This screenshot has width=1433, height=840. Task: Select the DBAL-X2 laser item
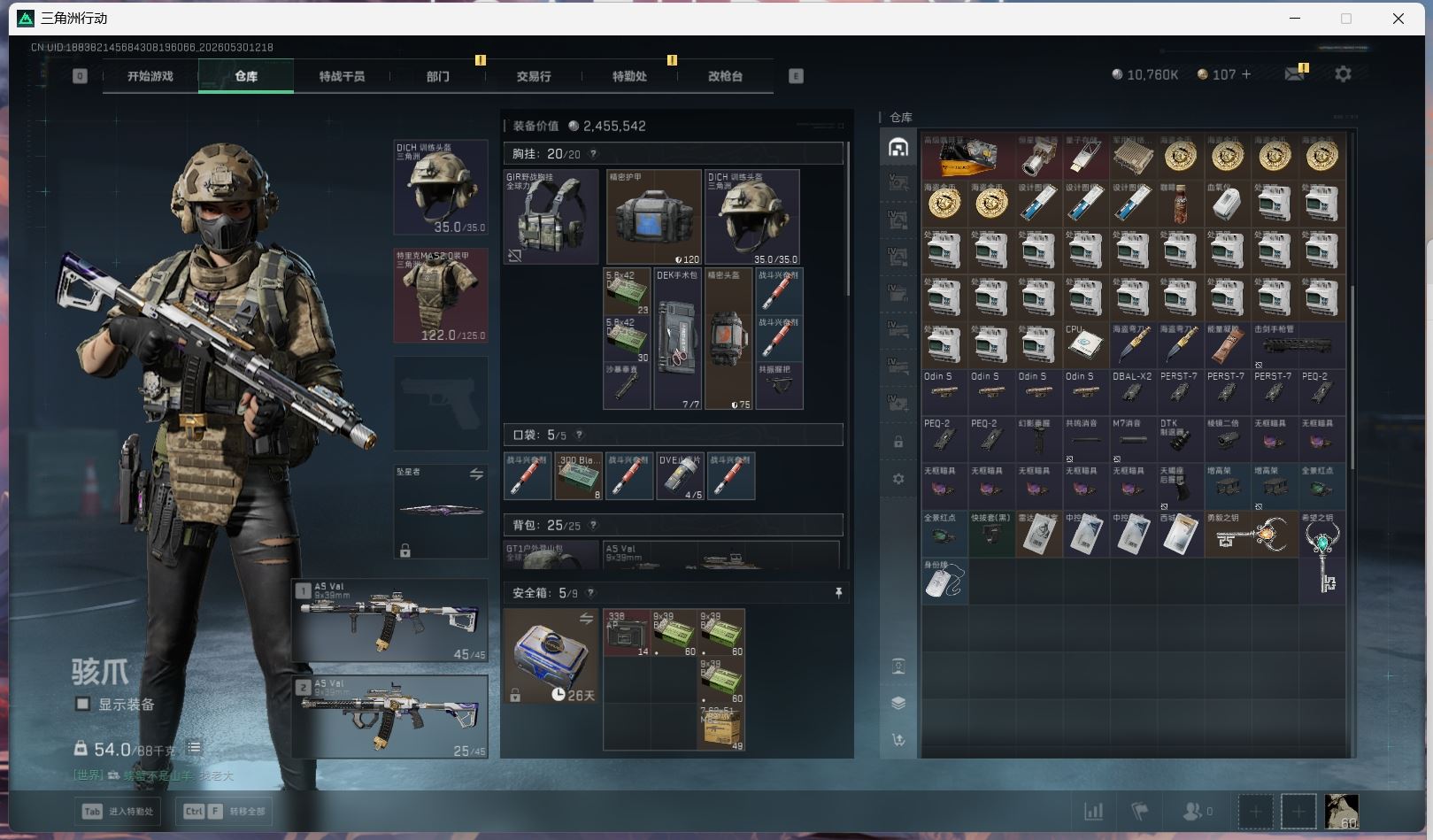(1133, 391)
